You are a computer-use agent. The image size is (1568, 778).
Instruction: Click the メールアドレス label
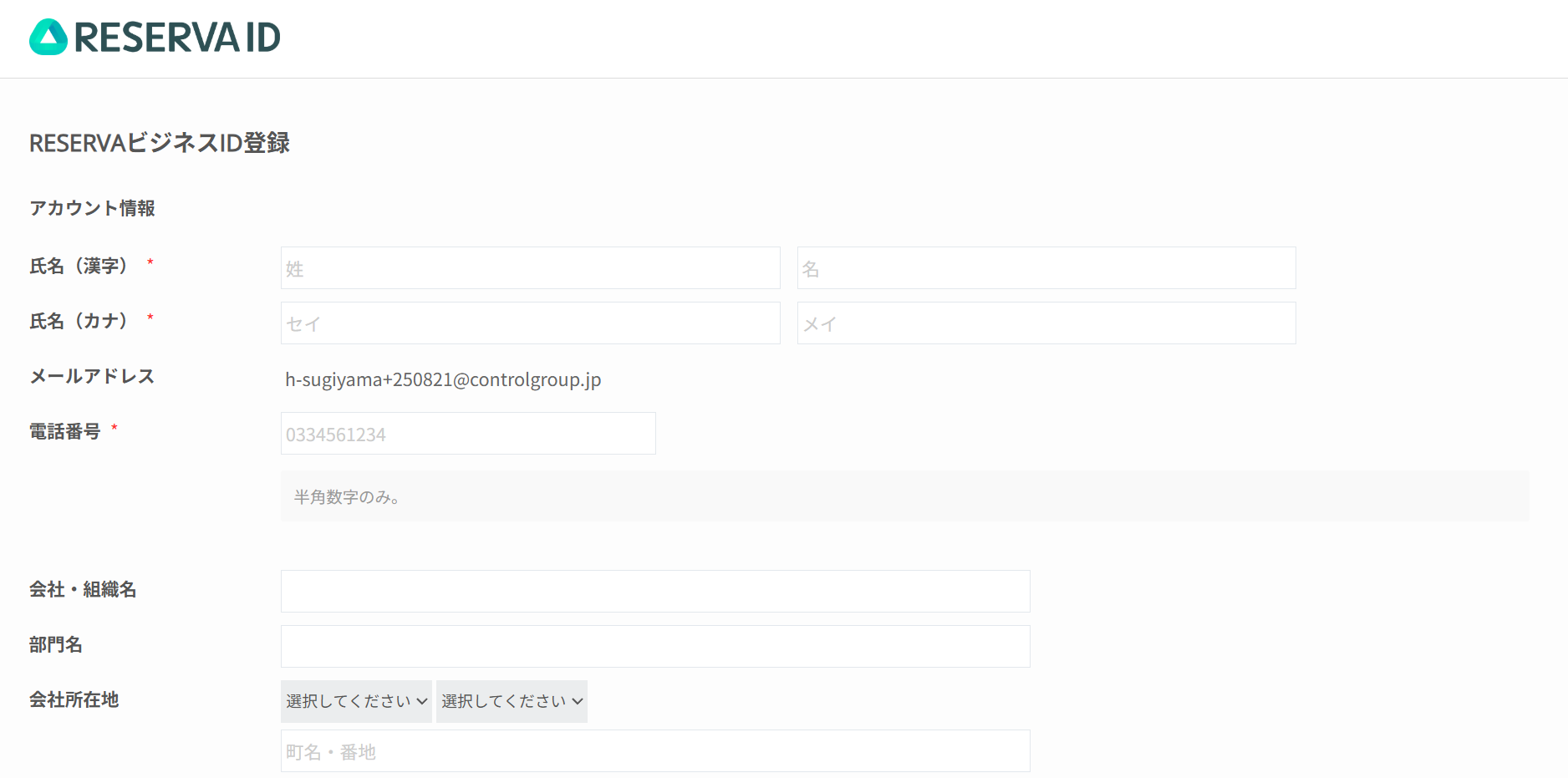92,376
